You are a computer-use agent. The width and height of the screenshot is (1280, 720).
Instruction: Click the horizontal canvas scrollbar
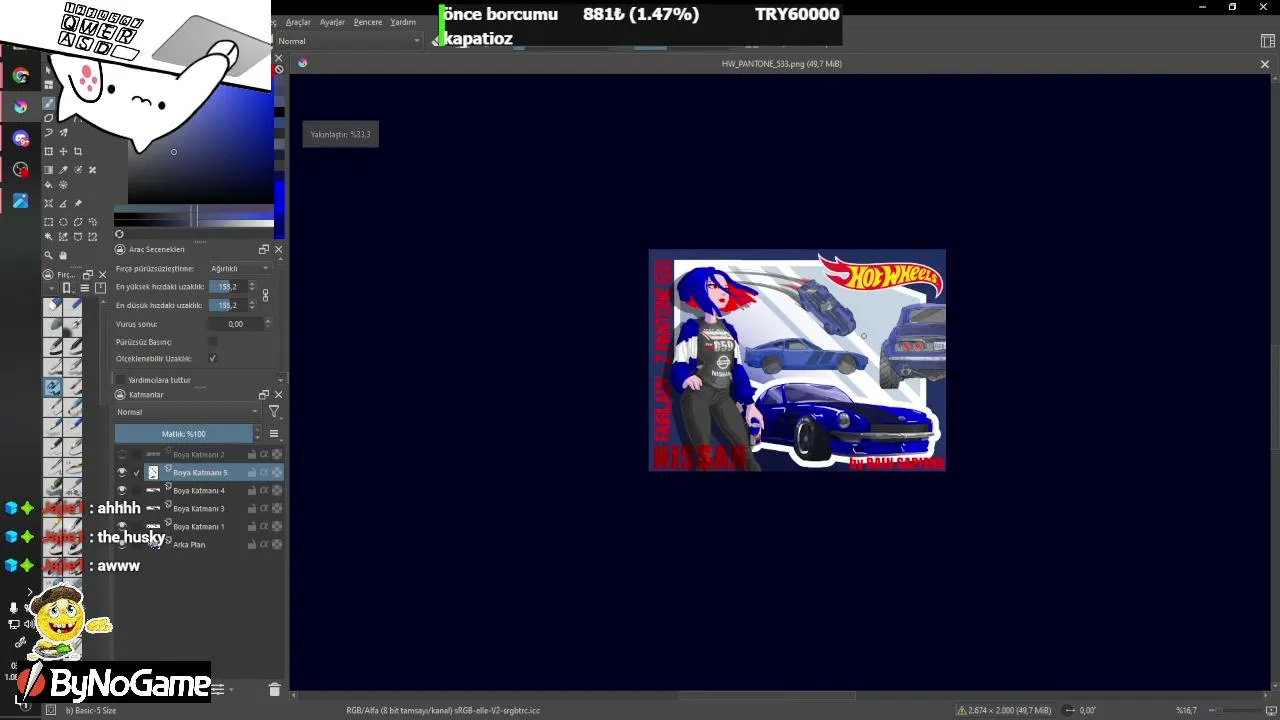767,696
